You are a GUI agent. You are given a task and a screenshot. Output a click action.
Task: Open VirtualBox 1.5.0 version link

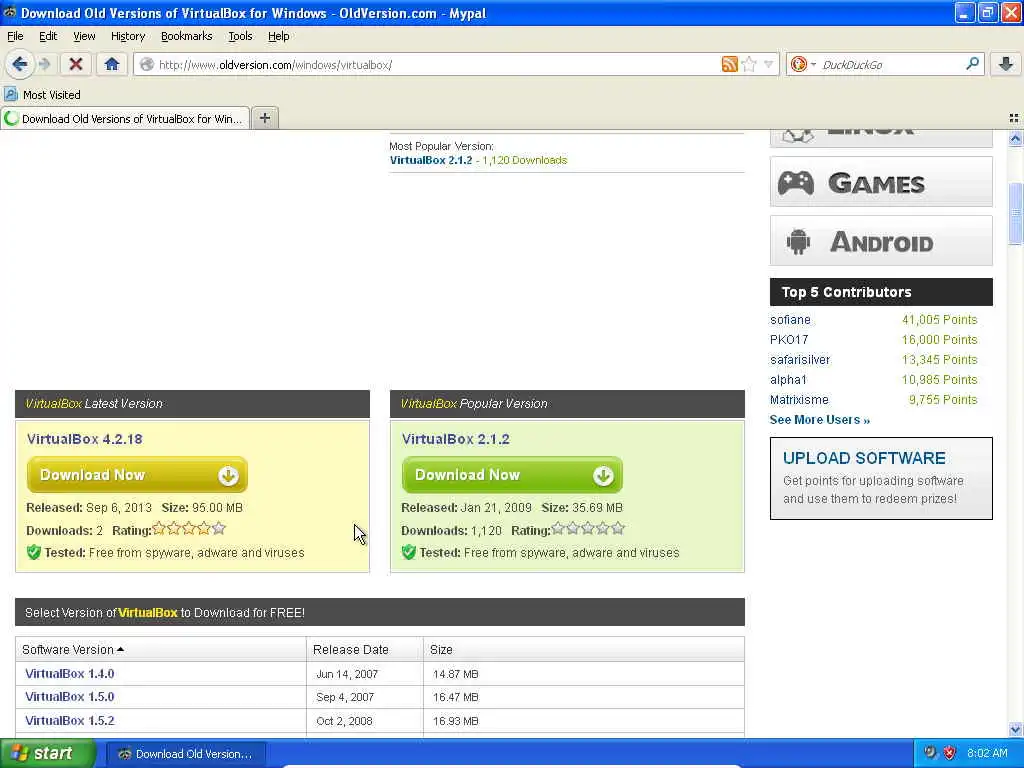pyautogui.click(x=69, y=697)
